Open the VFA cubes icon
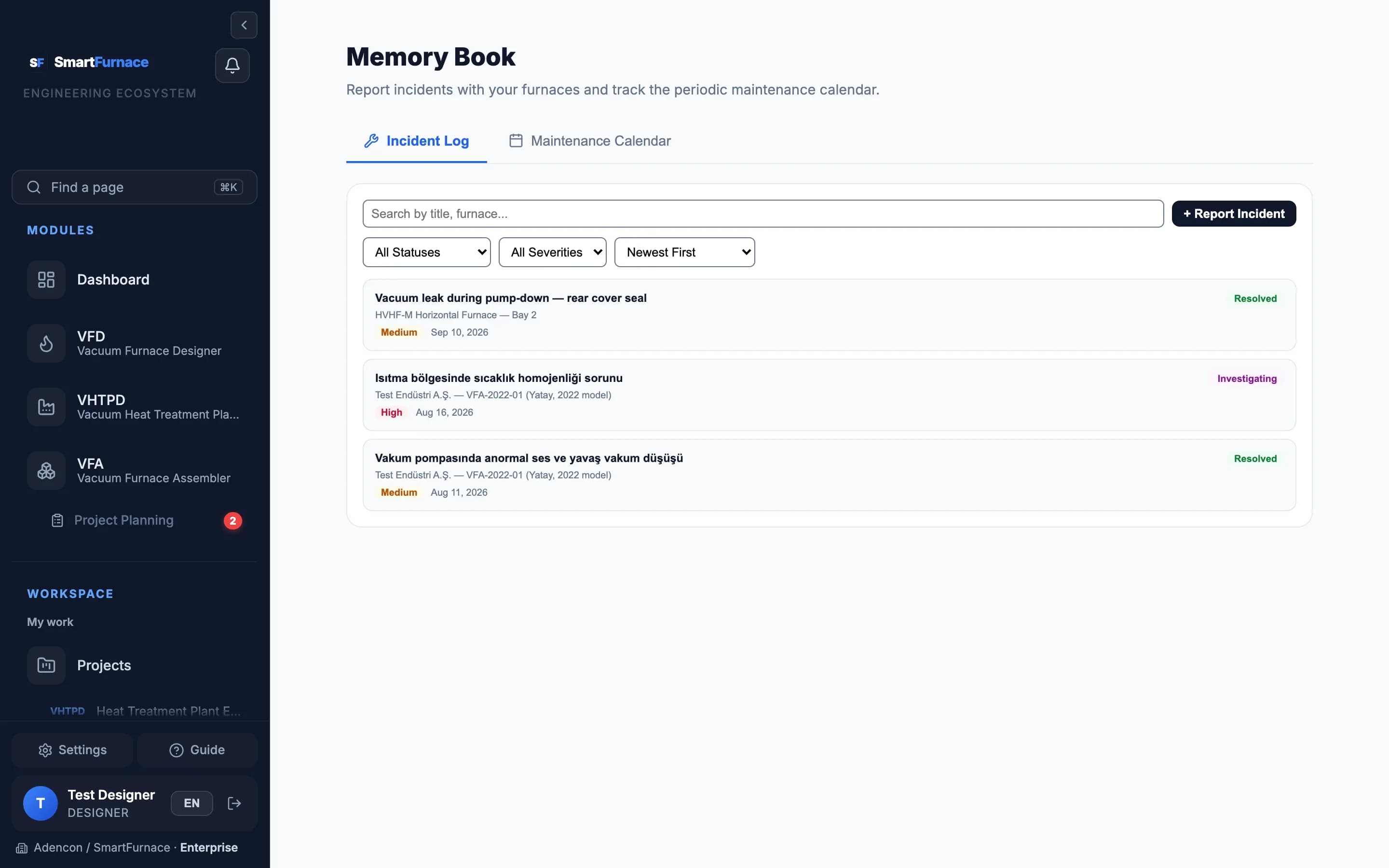The image size is (1389, 868). (x=46, y=471)
